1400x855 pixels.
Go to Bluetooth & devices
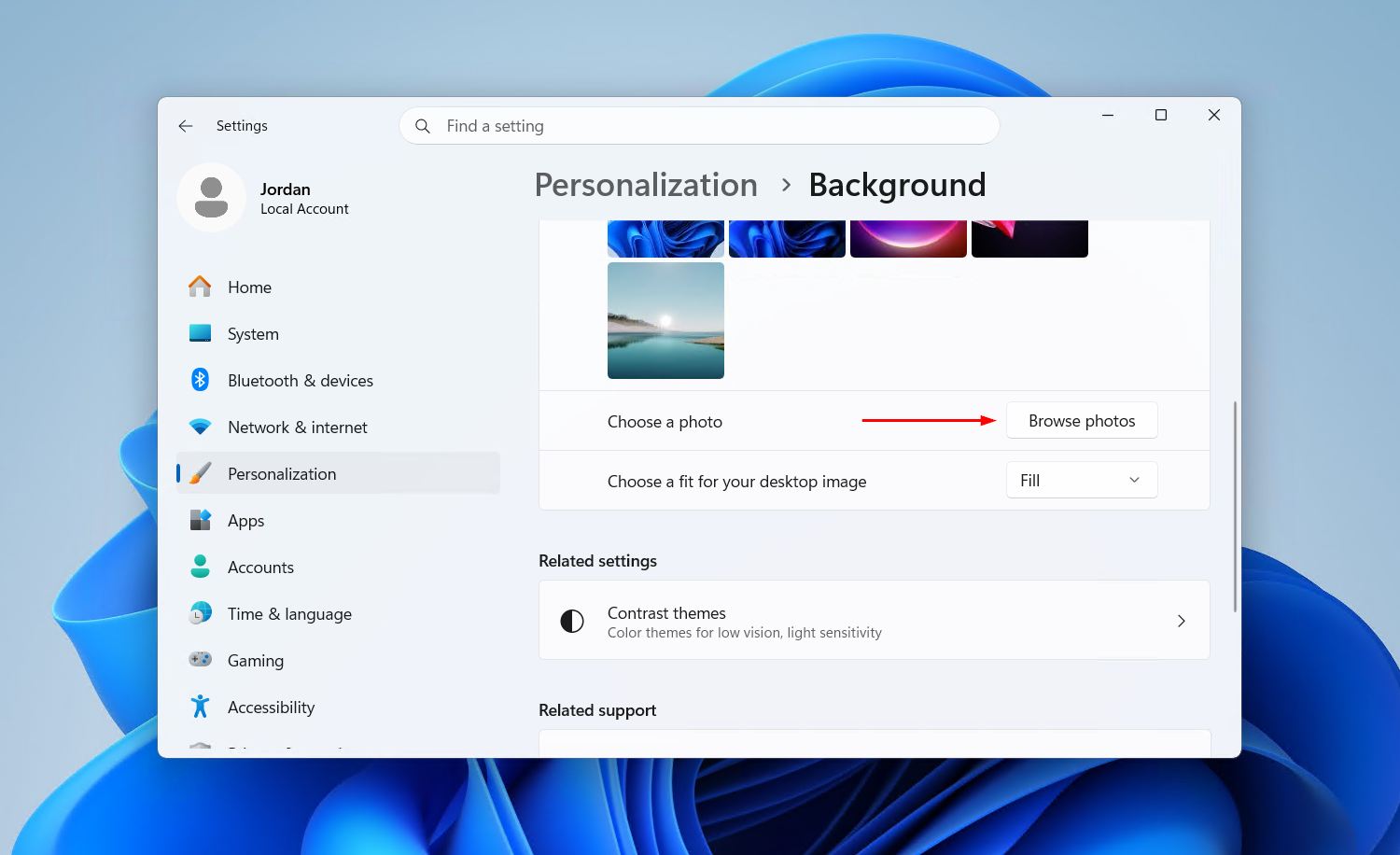tap(338, 380)
